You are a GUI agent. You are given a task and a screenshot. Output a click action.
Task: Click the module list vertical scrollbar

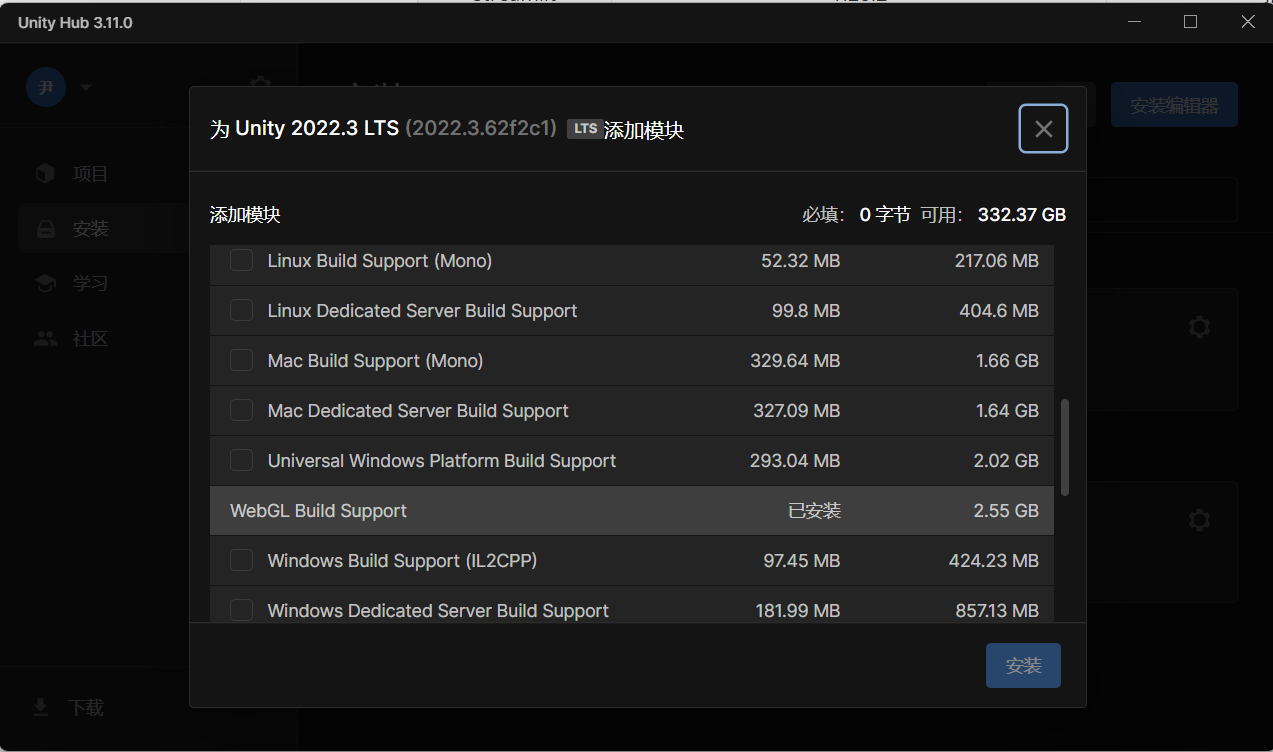[x=1065, y=447]
